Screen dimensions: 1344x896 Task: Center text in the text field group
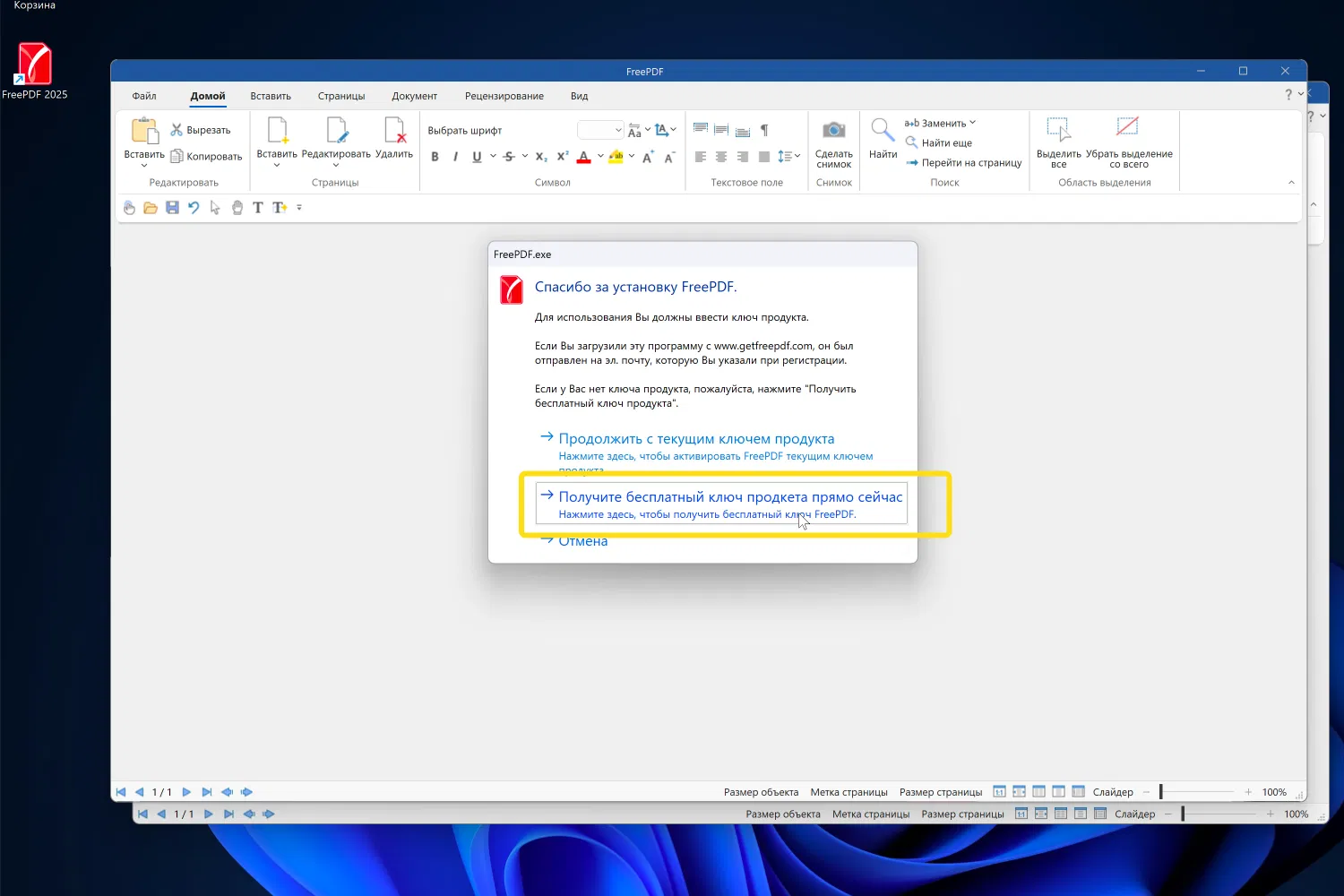click(x=721, y=157)
